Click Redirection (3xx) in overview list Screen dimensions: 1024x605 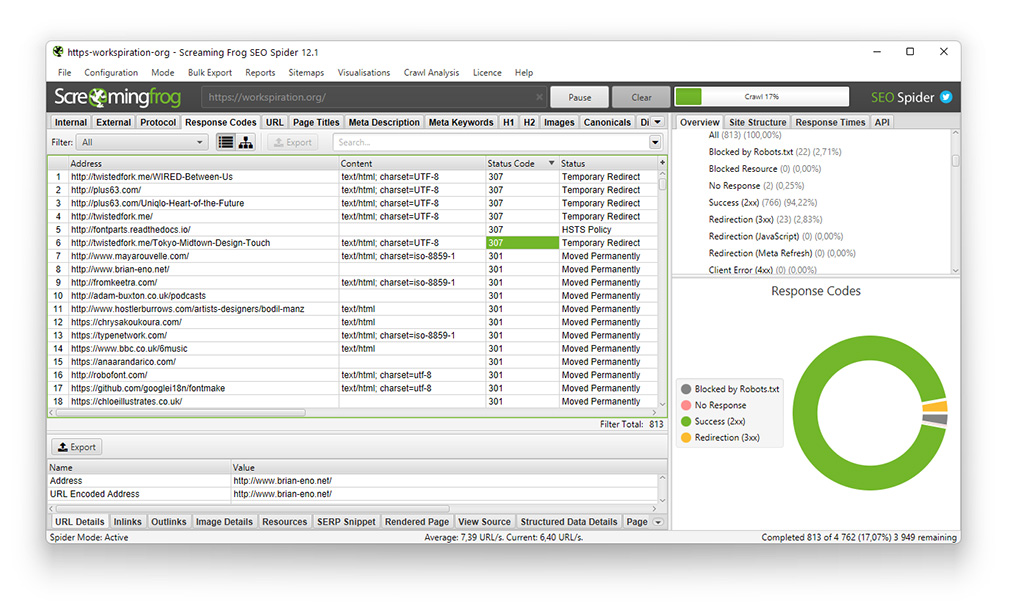pyautogui.click(x=765, y=220)
